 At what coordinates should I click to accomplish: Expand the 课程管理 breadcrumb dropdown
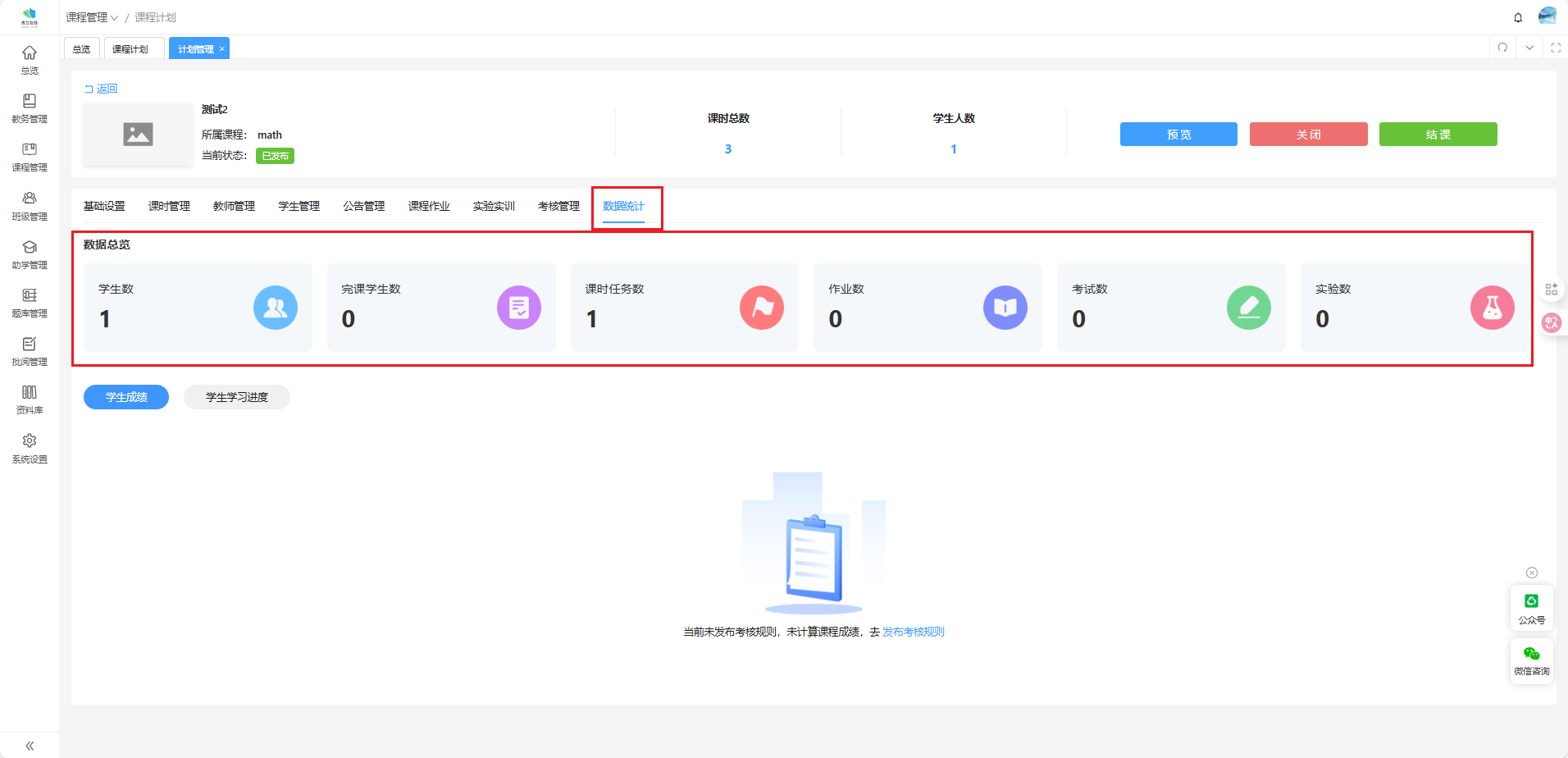coord(92,17)
